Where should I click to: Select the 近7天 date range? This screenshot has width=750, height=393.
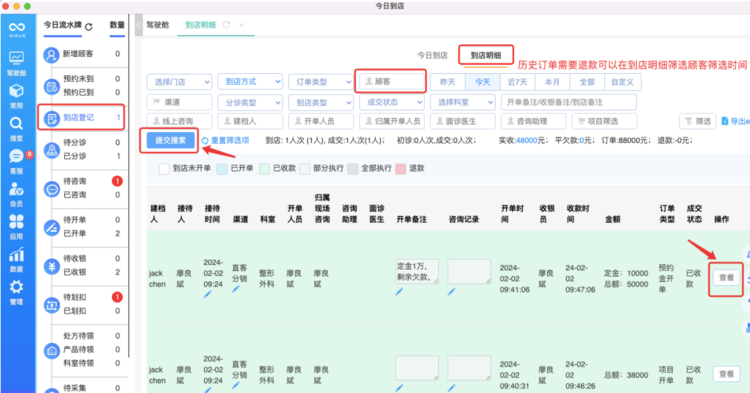518,82
